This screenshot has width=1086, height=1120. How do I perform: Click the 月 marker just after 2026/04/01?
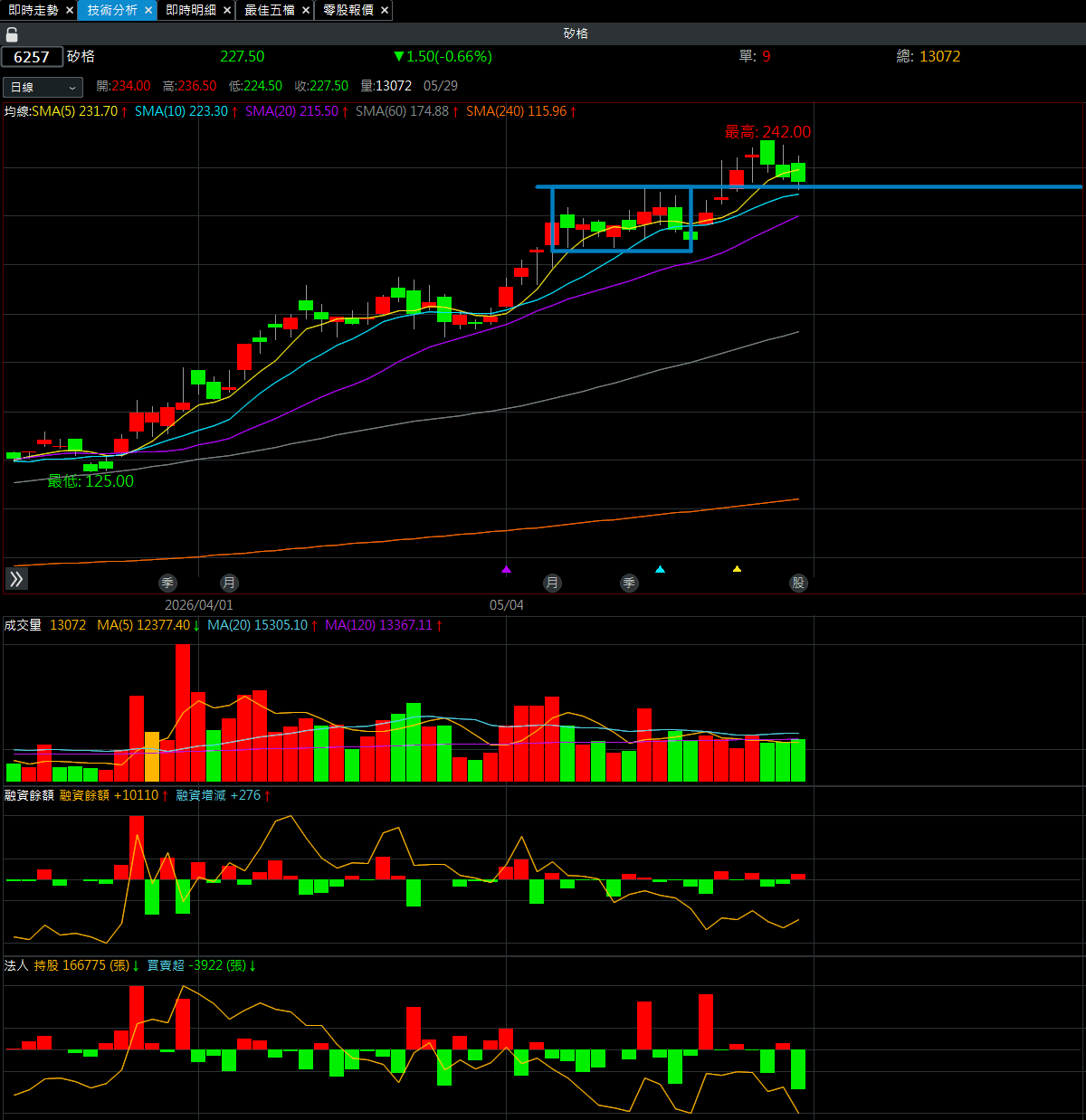(x=229, y=584)
